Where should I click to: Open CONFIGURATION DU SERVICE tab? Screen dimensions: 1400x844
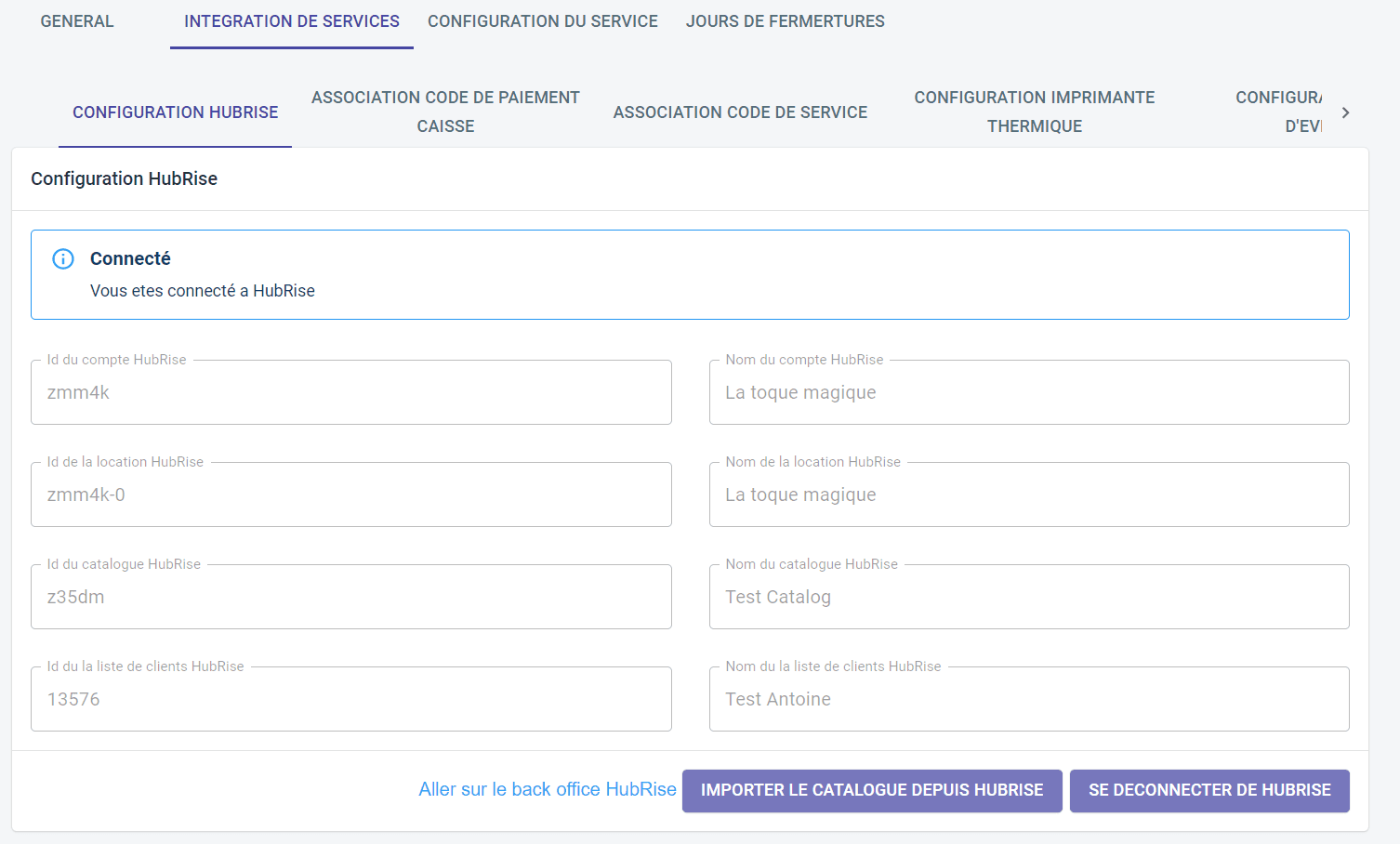tap(542, 21)
